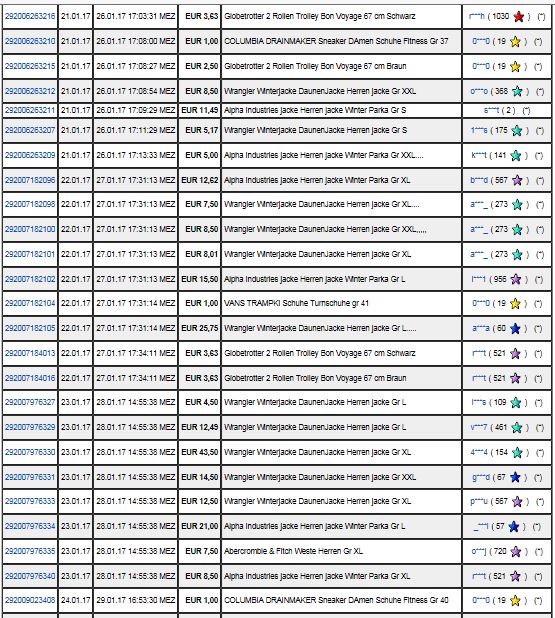
Task: Open bidder profile r***h
Action: click(x=477, y=17)
